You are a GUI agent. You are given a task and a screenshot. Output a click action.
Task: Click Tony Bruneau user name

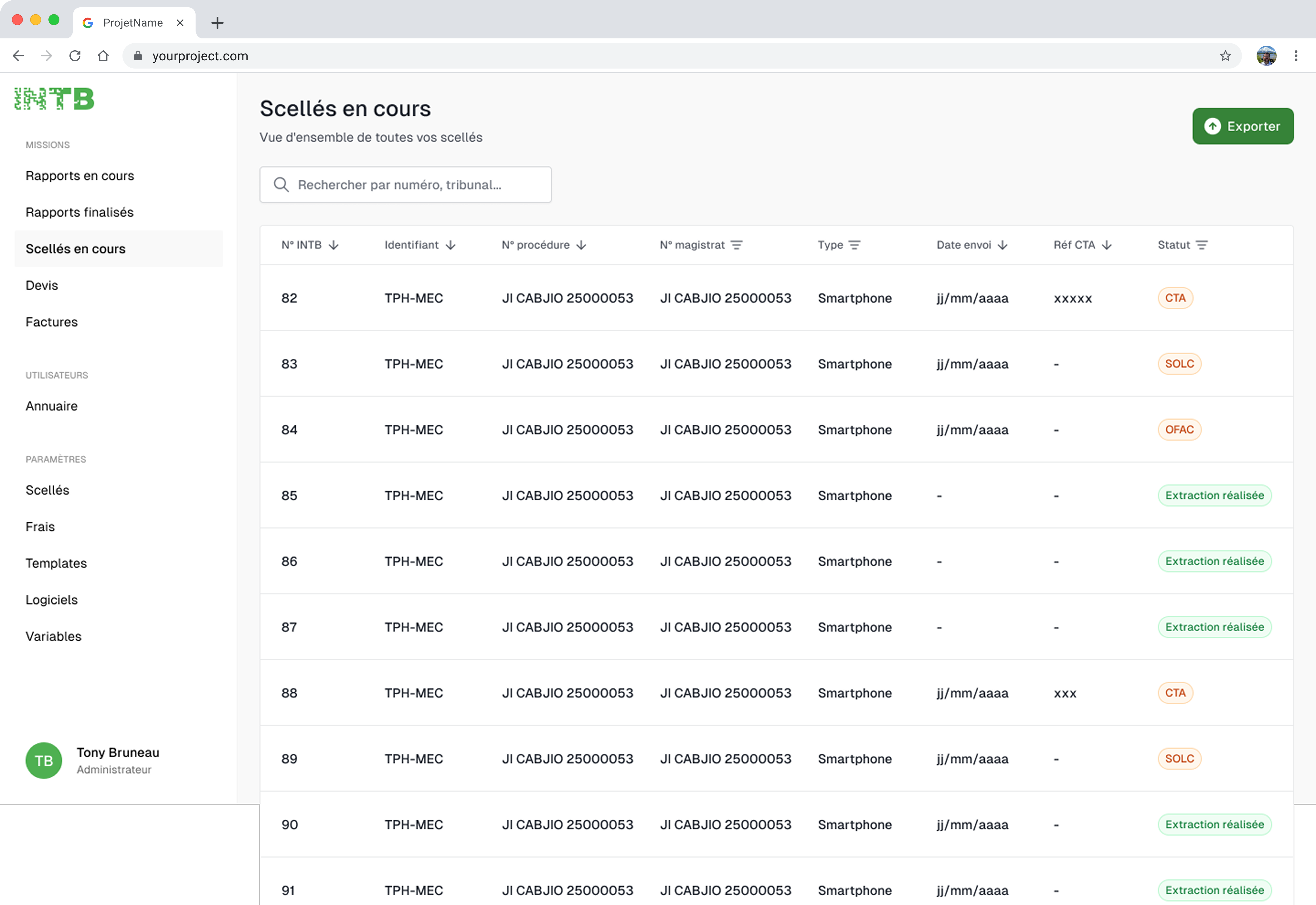118,752
